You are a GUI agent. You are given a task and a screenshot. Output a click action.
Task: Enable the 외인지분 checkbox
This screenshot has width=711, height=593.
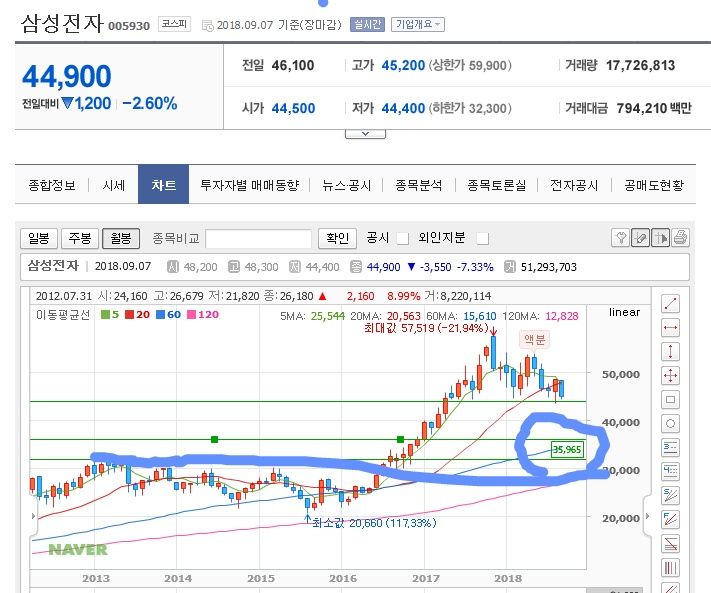(x=483, y=238)
